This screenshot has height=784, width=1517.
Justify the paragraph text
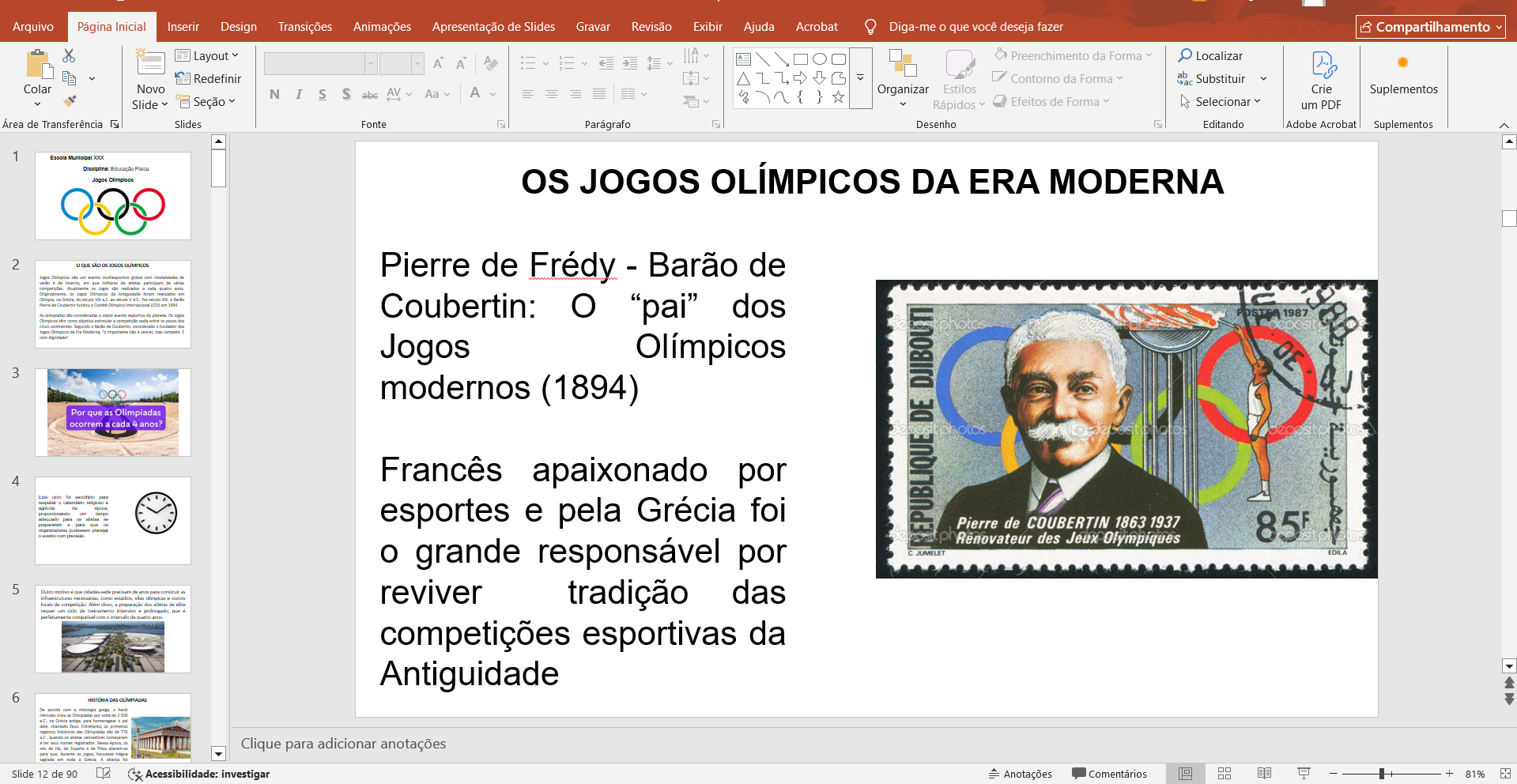[x=599, y=94]
